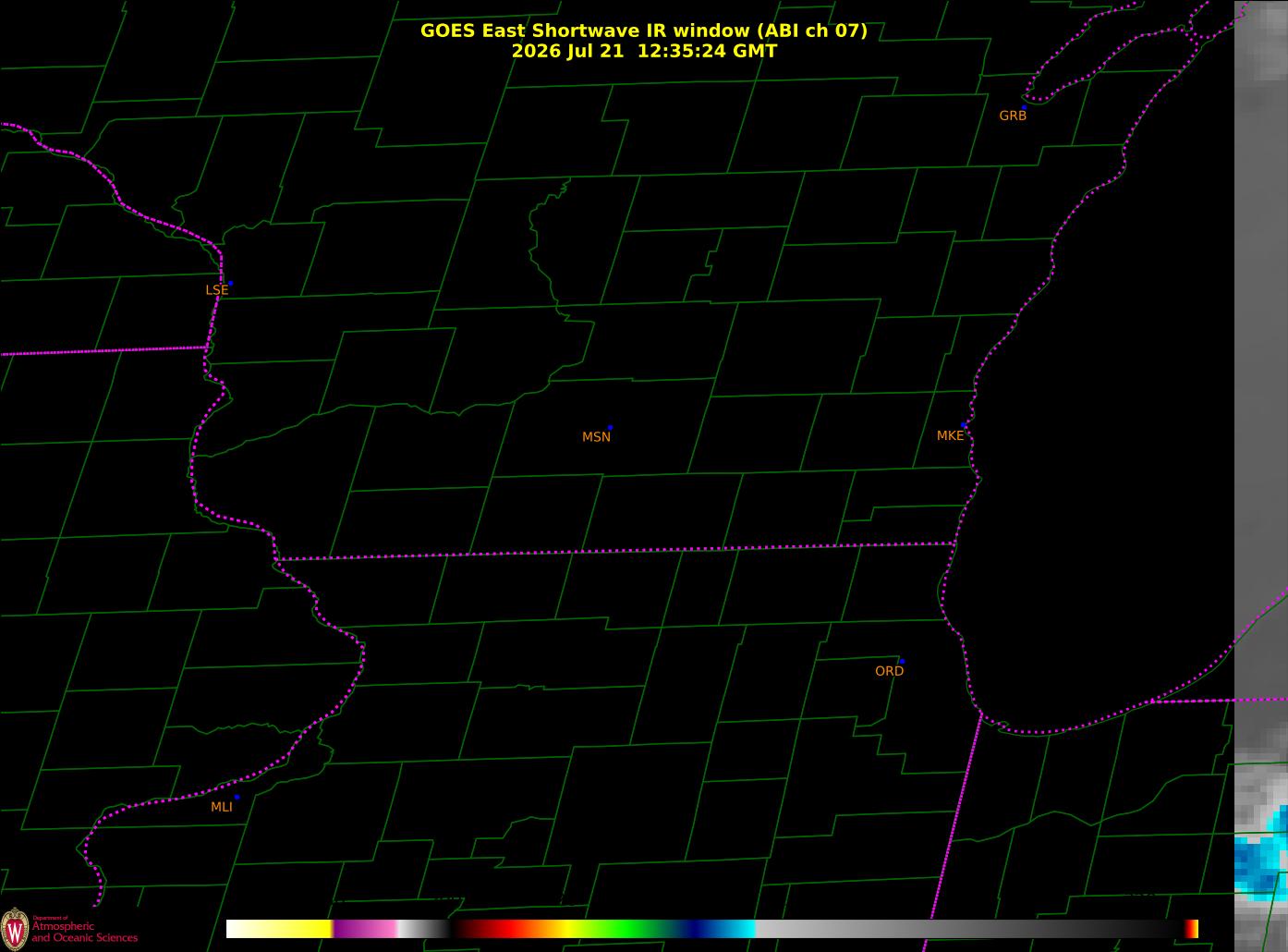Click the MKE station label
1288x952 pixels.
950,436
